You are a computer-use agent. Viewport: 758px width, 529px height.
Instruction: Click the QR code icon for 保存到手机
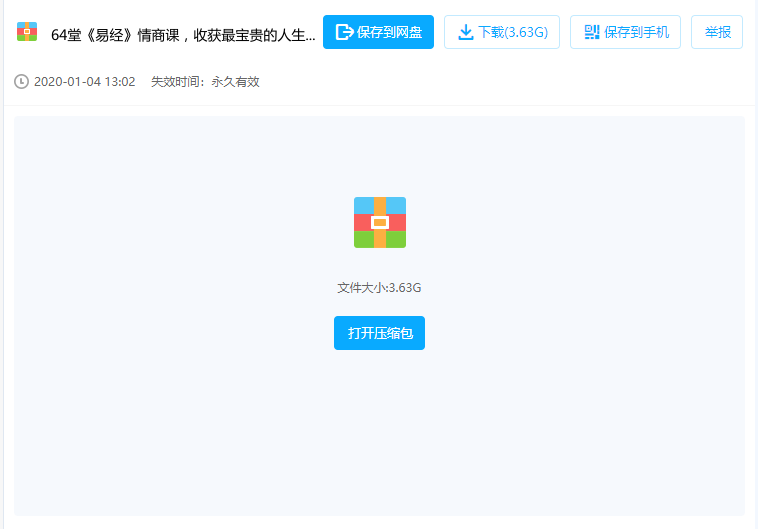tap(592, 32)
